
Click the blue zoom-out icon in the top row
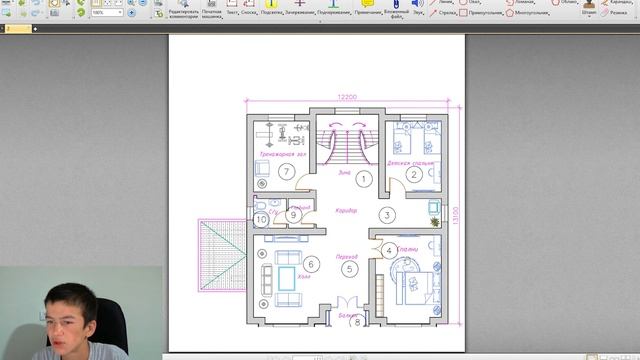coord(143,2)
